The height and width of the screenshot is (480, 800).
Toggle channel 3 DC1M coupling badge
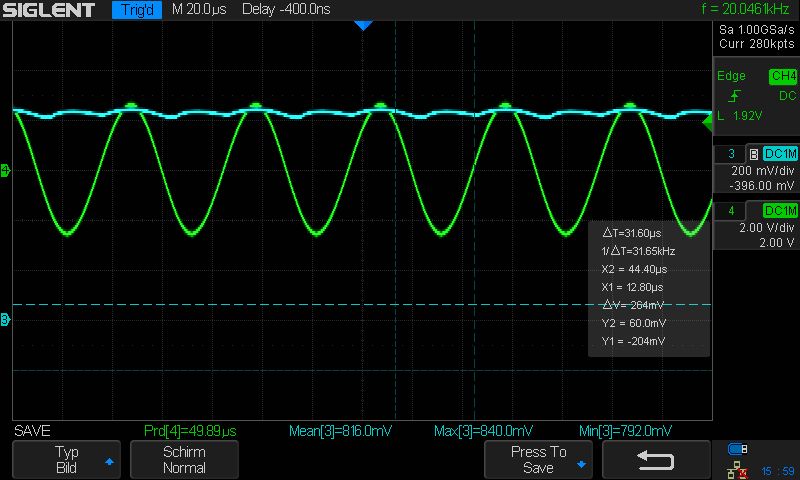pos(780,154)
